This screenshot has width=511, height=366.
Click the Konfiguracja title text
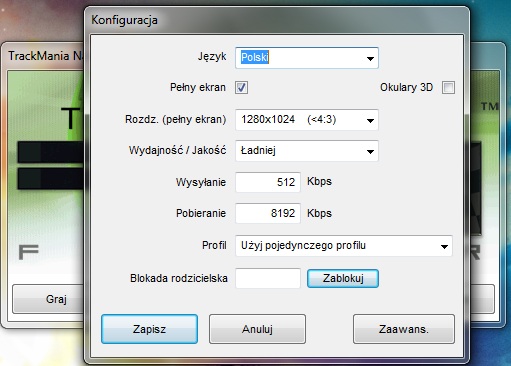pyautogui.click(x=124, y=20)
